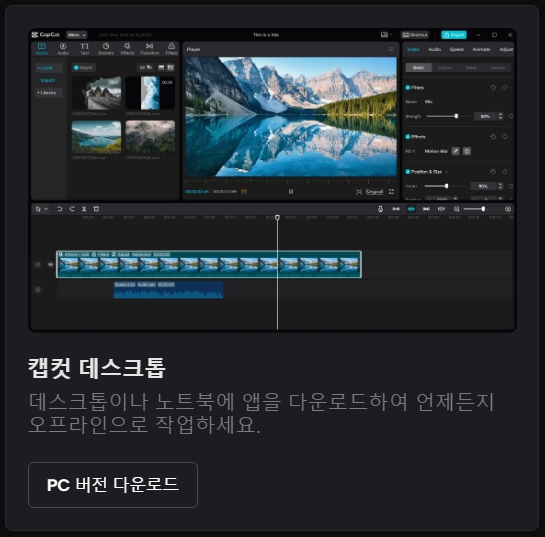Open the Effects panel icon in top toolbar
Image resolution: width=545 pixels, height=537 pixels.
[127, 46]
